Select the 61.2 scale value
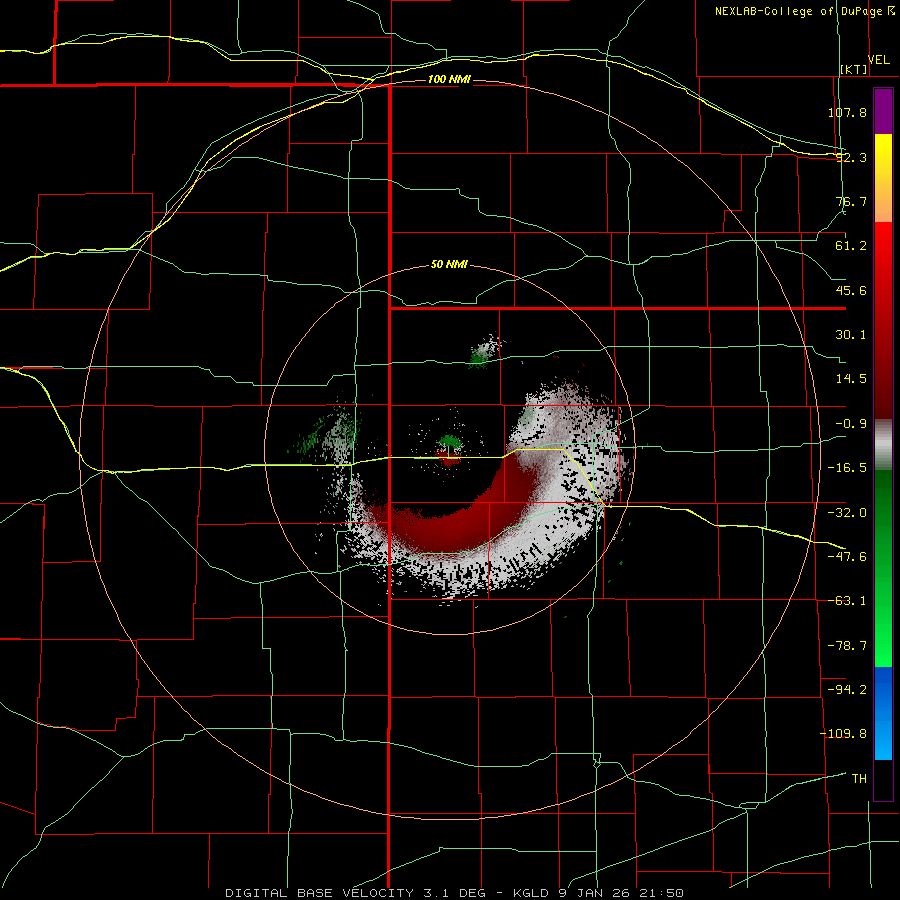The width and height of the screenshot is (900, 900). (x=851, y=246)
